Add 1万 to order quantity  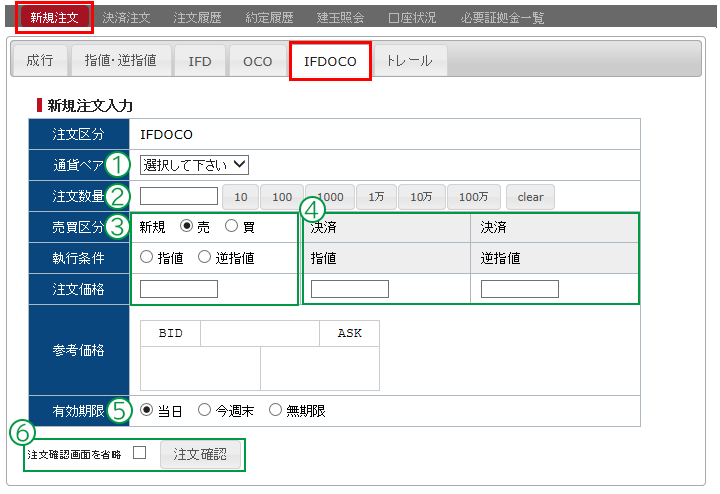[376, 197]
